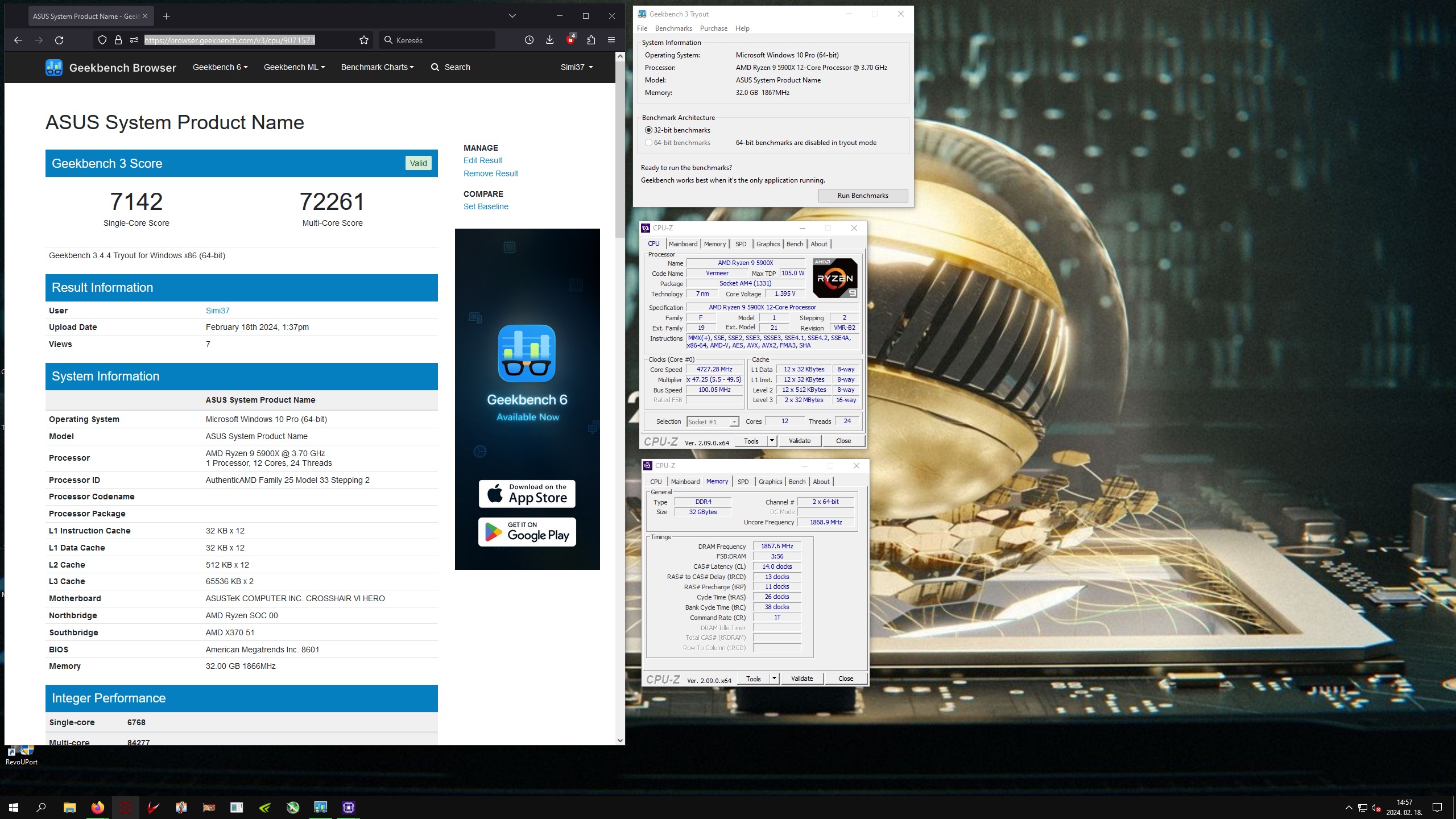Open Simi37 user profile link
This screenshot has width=1456, height=819.
(x=217, y=311)
